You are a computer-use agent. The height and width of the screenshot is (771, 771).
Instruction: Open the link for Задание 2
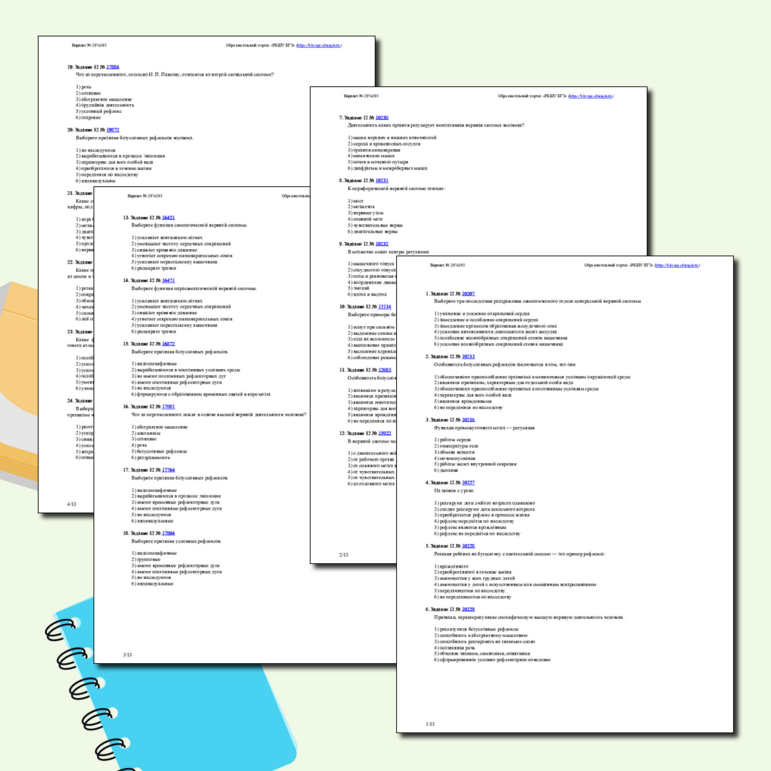(x=469, y=356)
